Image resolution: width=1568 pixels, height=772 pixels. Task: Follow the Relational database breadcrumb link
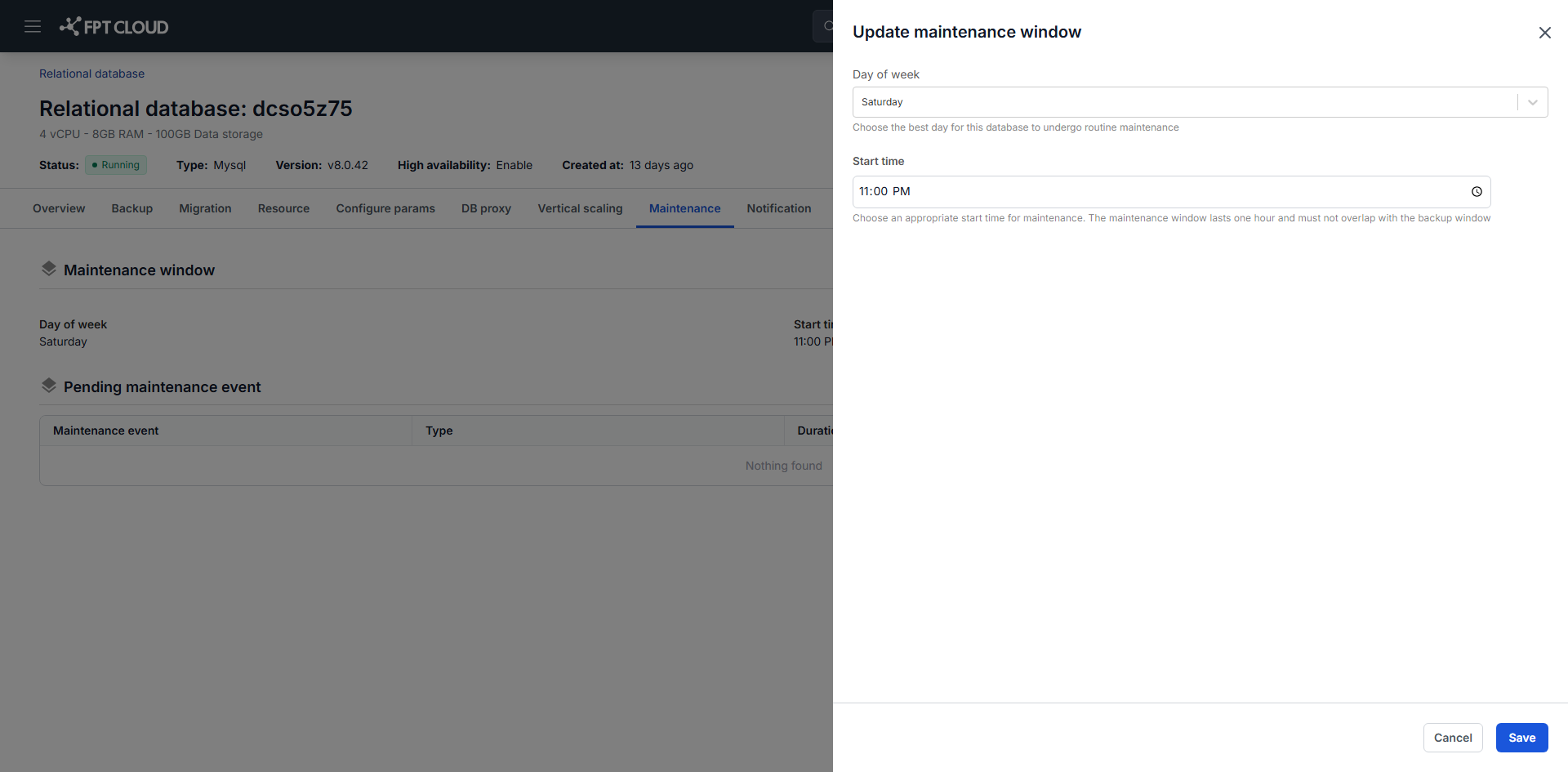tap(91, 74)
